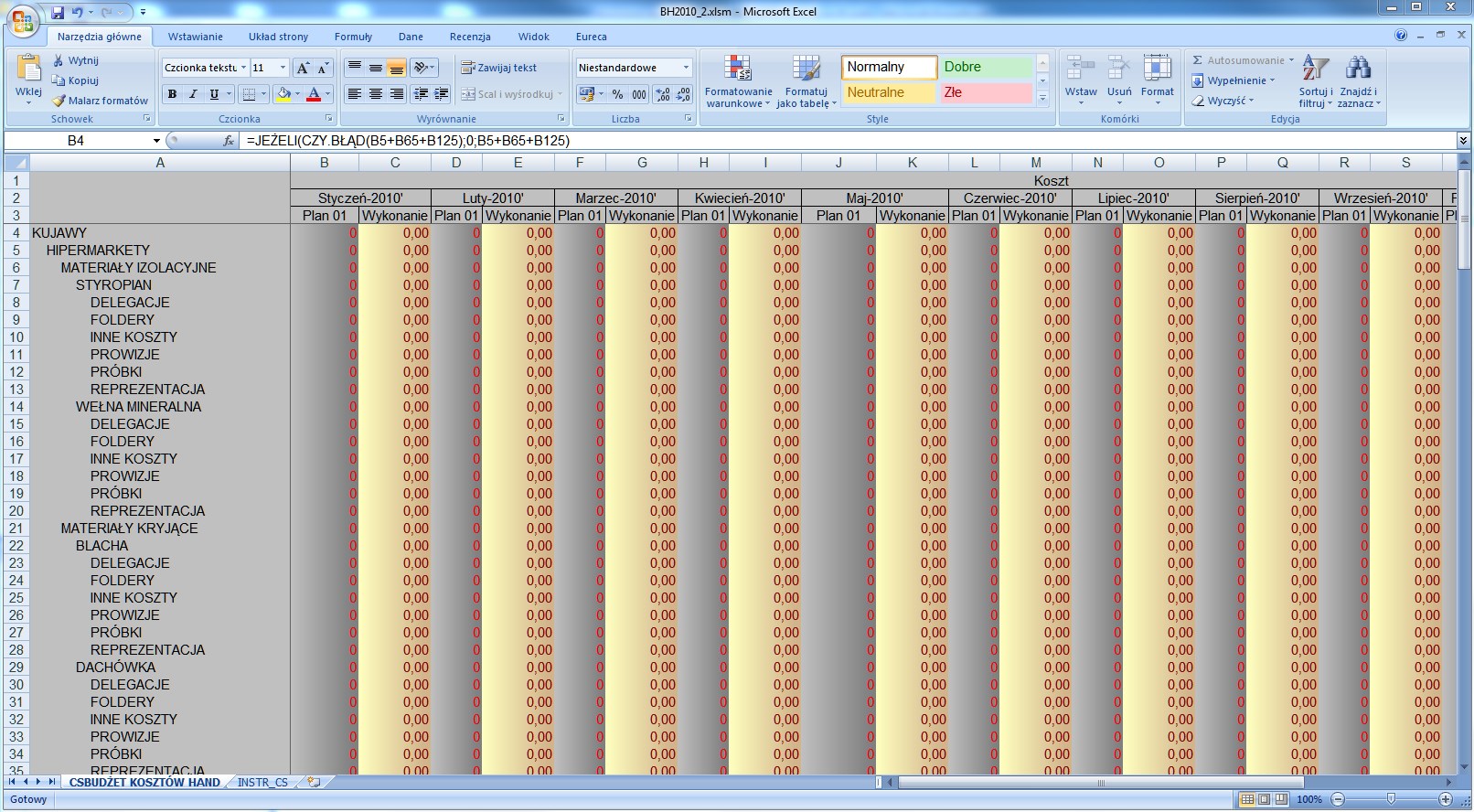
Task: Click the Undo icon in quick access toolbar
Action: pos(77,13)
